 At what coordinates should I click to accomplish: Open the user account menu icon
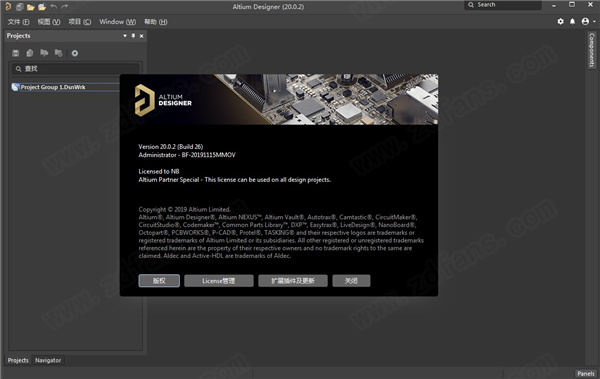pyautogui.click(x=585, y=21)
